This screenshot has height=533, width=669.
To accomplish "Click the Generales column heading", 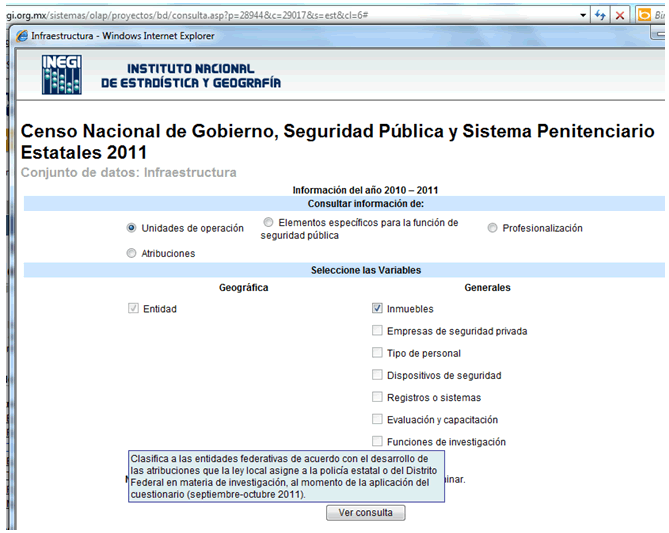I will [487, 288].
